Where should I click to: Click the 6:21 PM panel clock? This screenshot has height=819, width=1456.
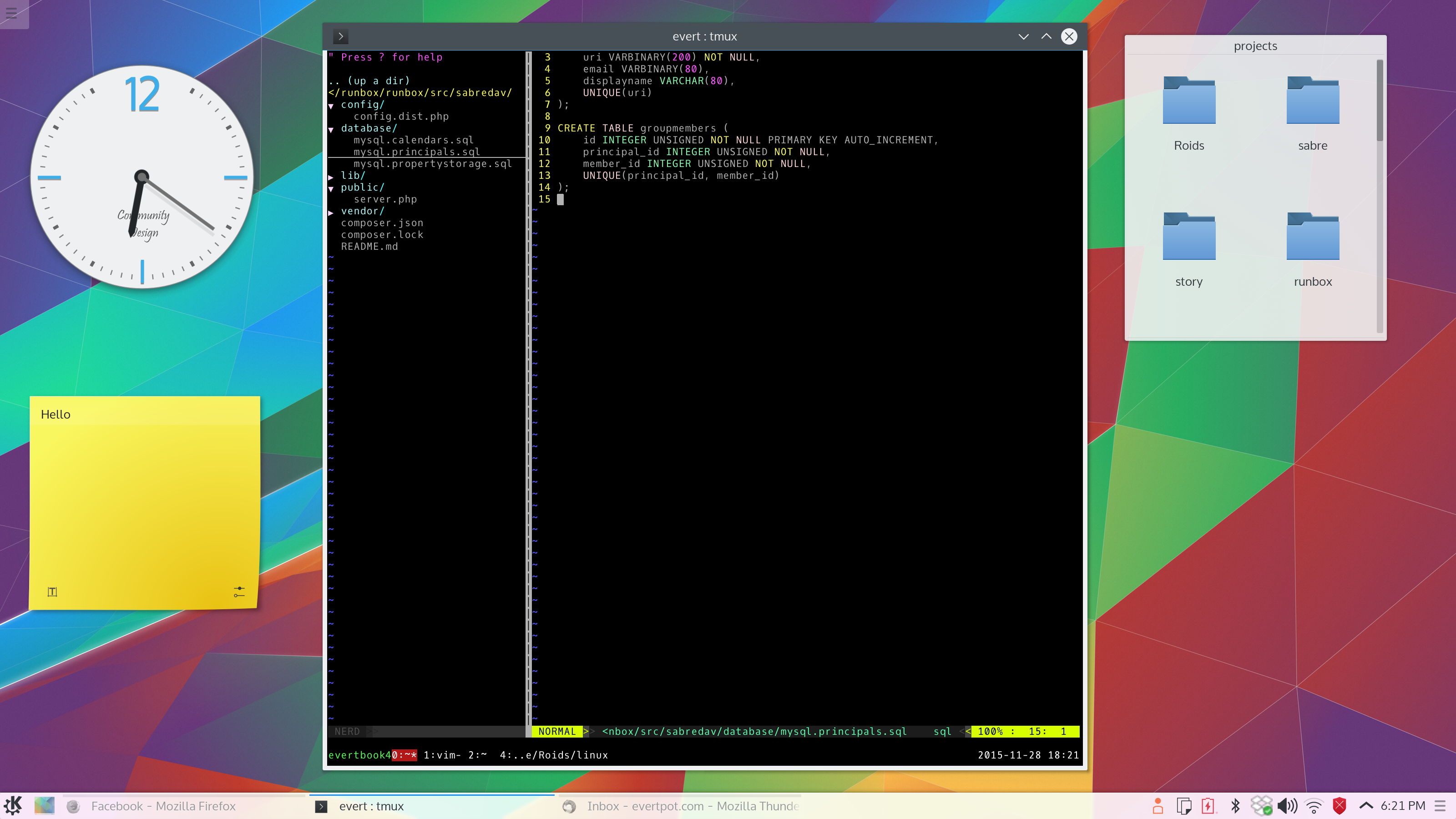1402,806
